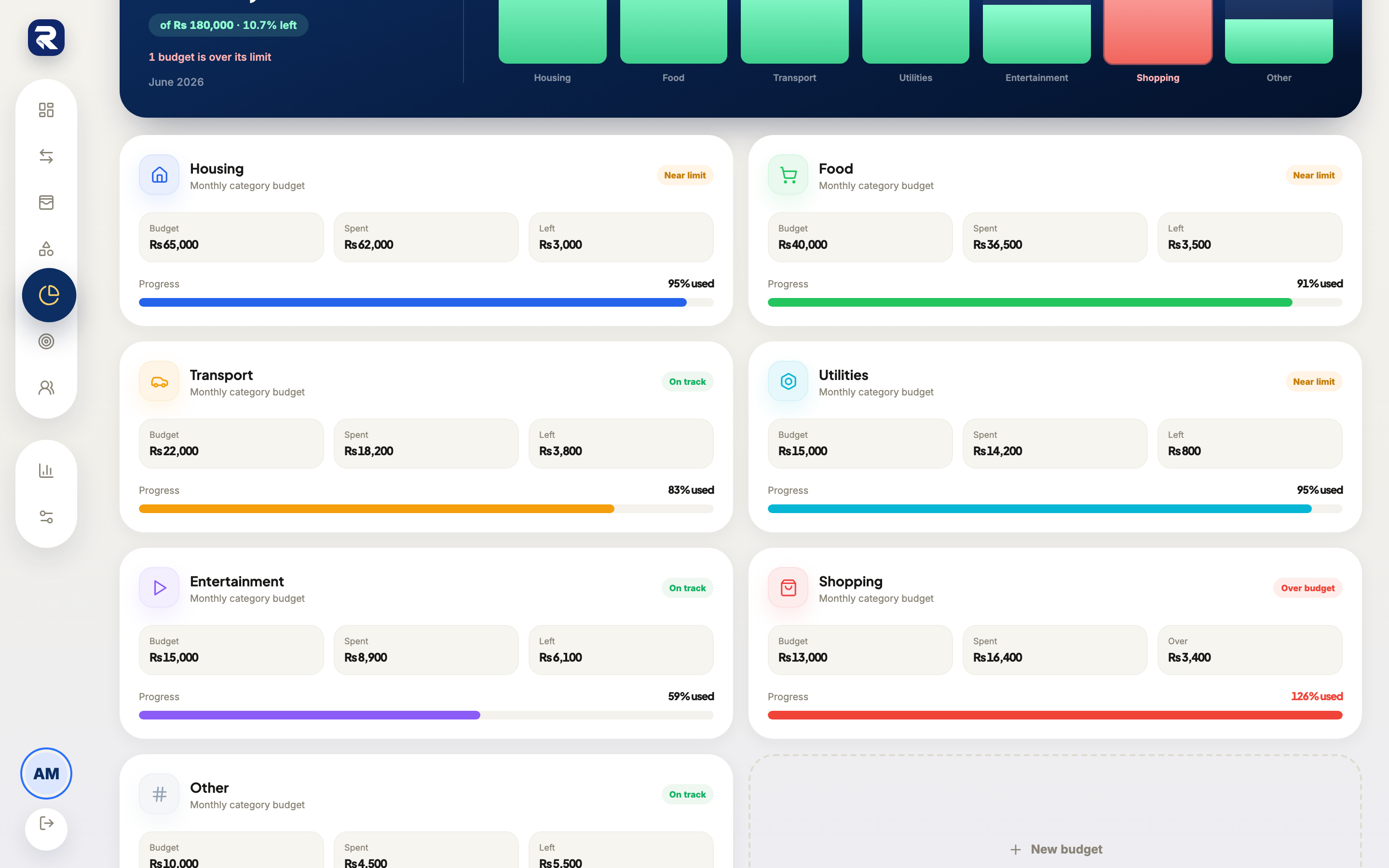The height and width of the screenshot is (868, 1389).
Task: Open the transactions arrows icon in sidebar
Action: click(x=46, y=156)
